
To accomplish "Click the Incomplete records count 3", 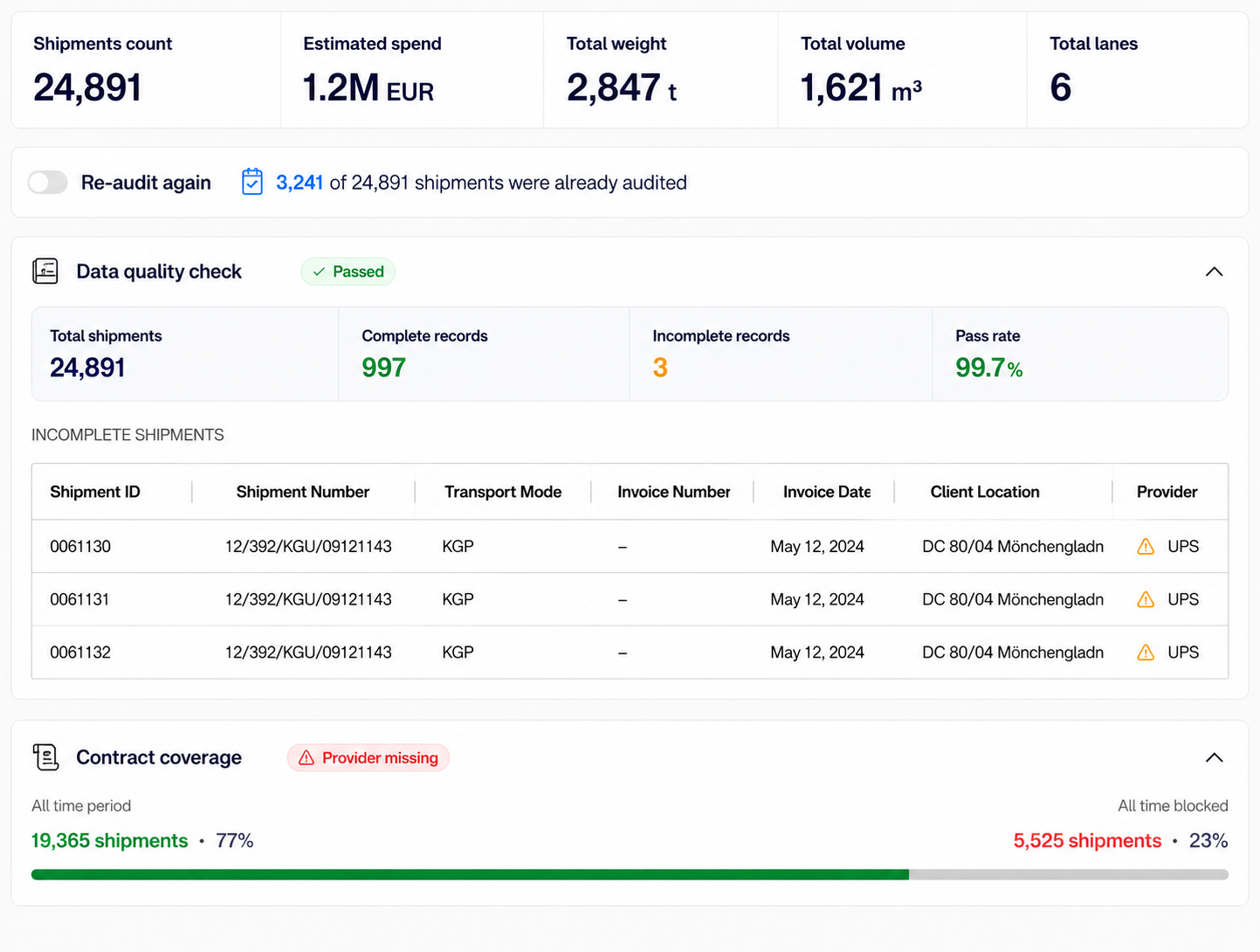I will click(660, 368).
